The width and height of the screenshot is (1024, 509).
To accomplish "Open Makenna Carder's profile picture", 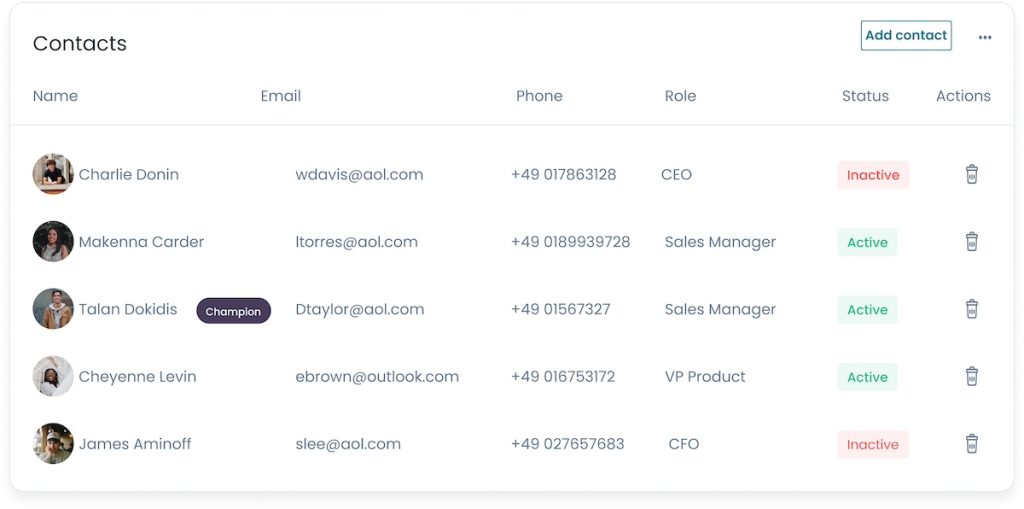I will click(x=53, y=242).
